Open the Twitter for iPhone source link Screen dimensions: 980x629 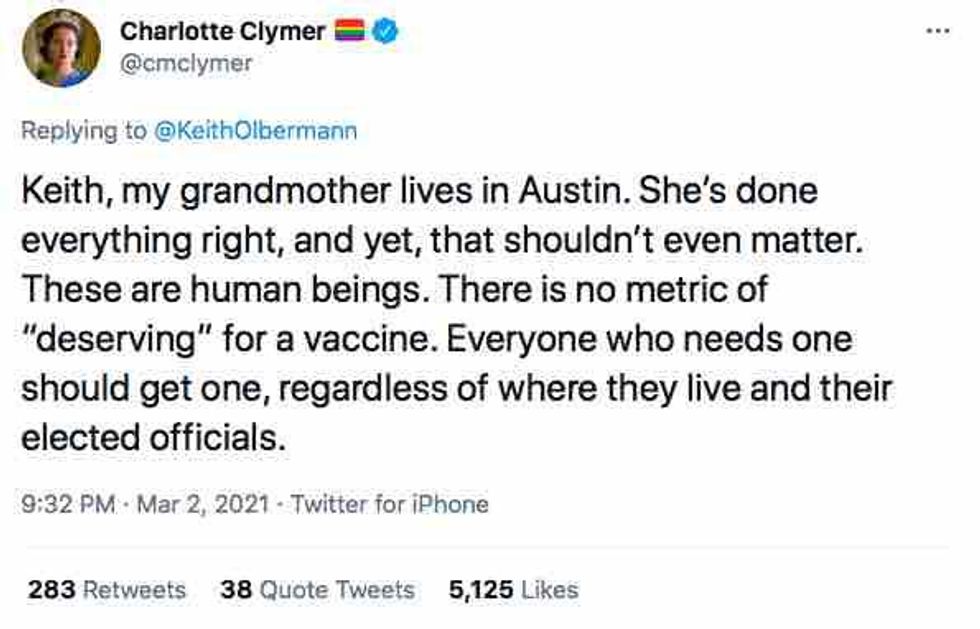click(390, 504)
